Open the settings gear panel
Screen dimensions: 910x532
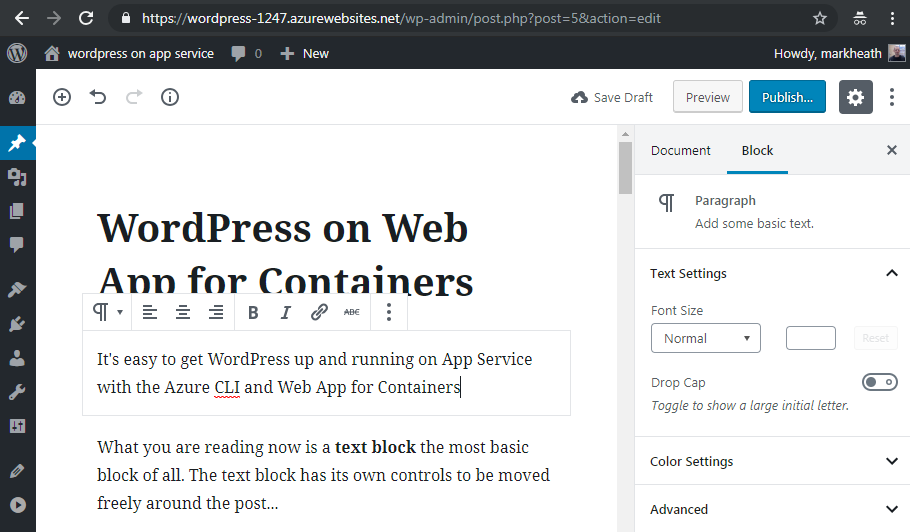tap(855, 97)
